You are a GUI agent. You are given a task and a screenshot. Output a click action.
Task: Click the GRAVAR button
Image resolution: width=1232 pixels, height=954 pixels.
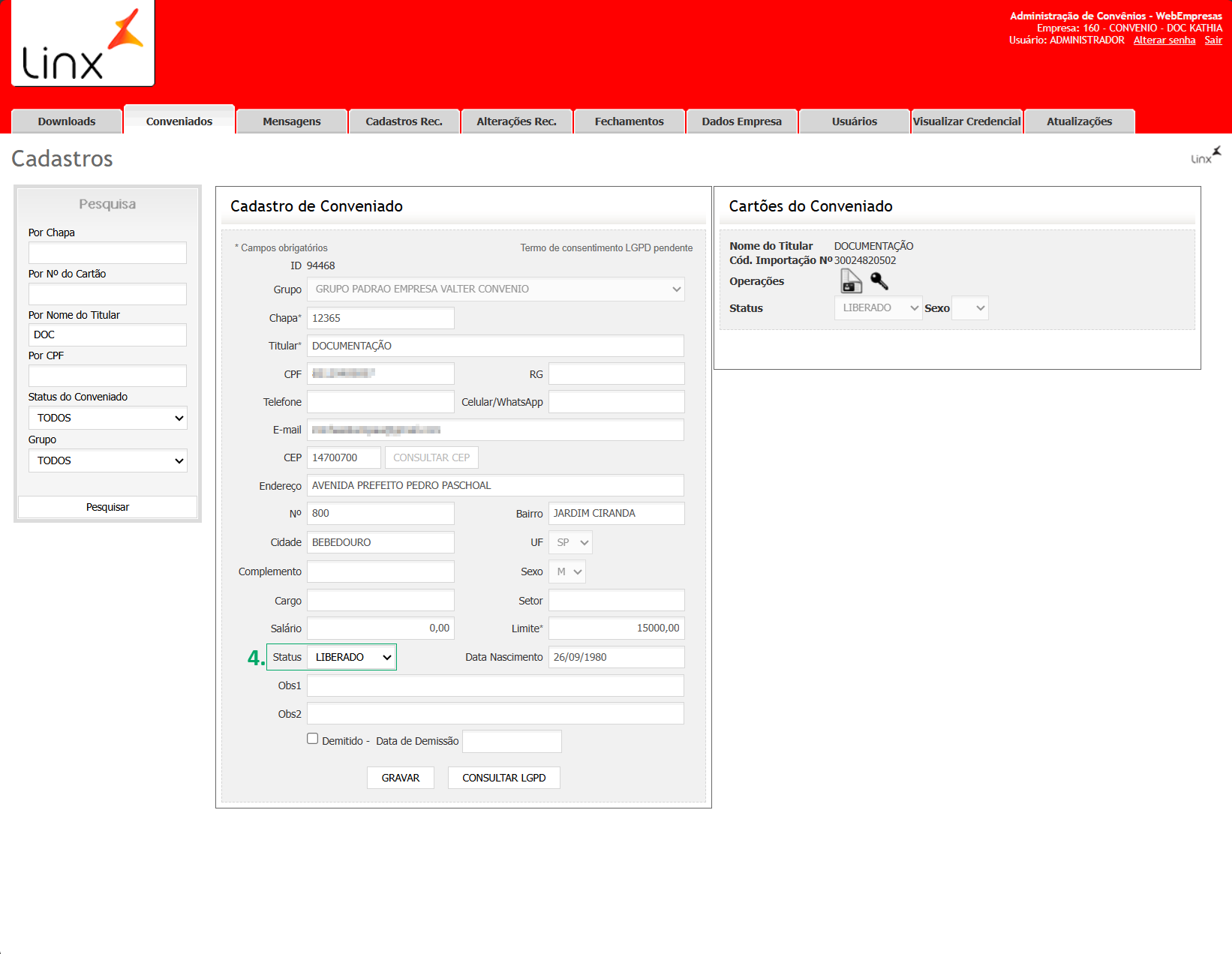pyautogui.click(x=401, y=778)
